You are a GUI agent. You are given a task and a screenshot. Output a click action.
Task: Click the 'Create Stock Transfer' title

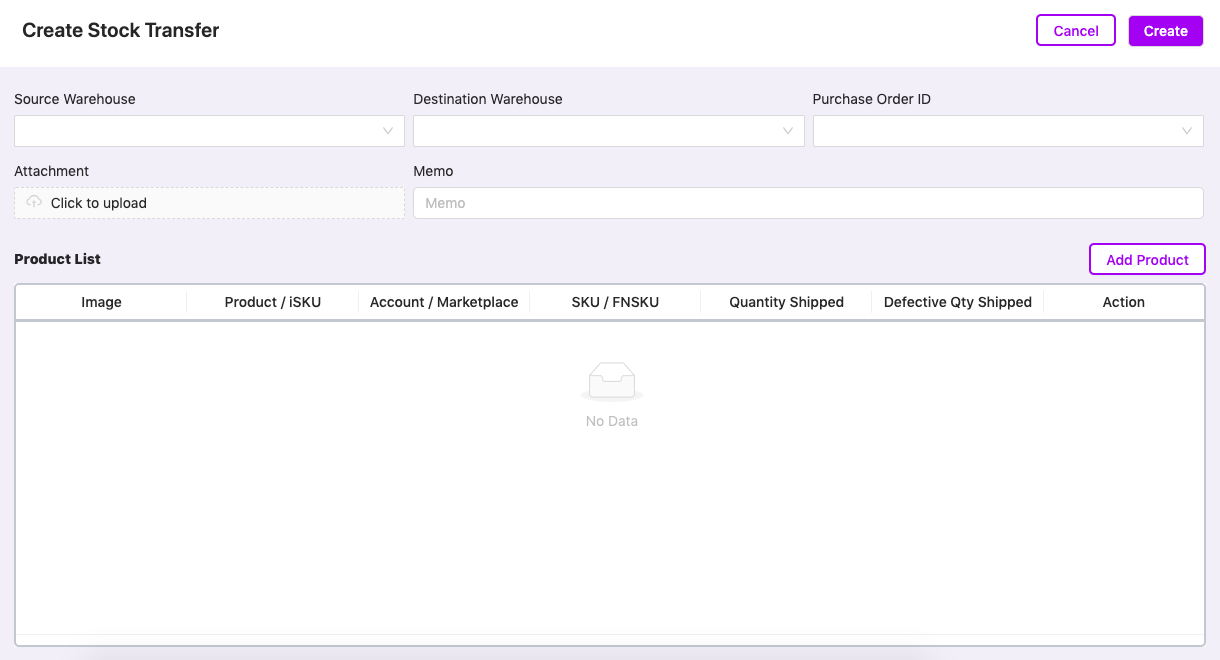point(121,30)
